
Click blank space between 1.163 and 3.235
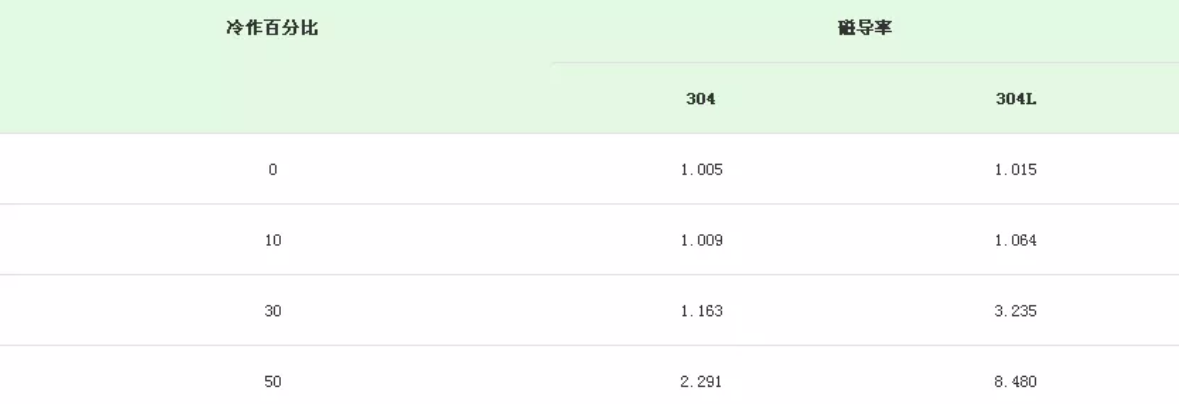[858, 311]
